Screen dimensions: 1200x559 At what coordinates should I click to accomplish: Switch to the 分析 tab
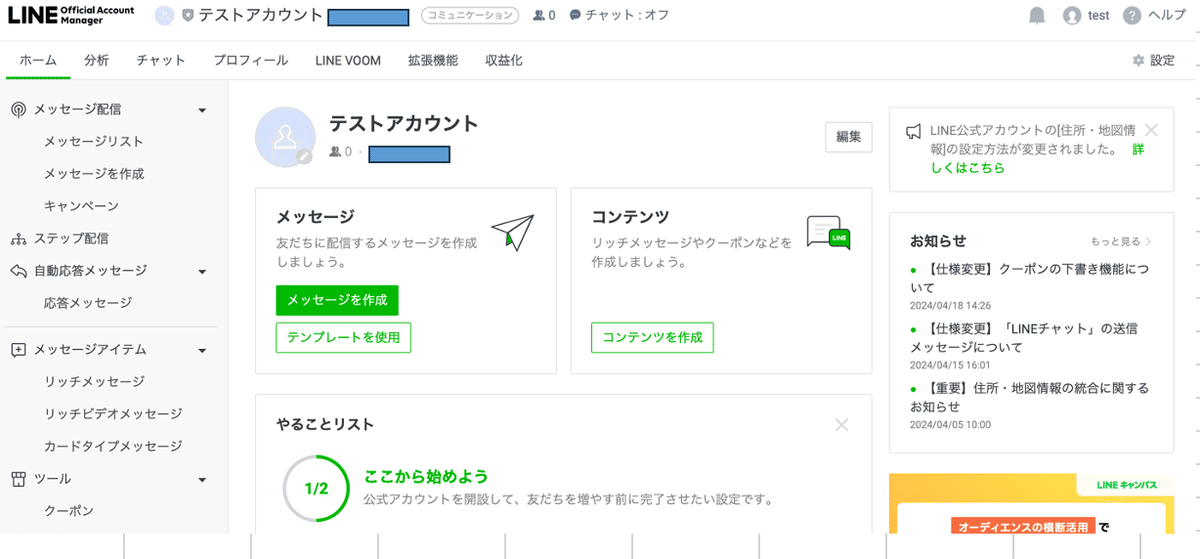[x=97, y=60]
